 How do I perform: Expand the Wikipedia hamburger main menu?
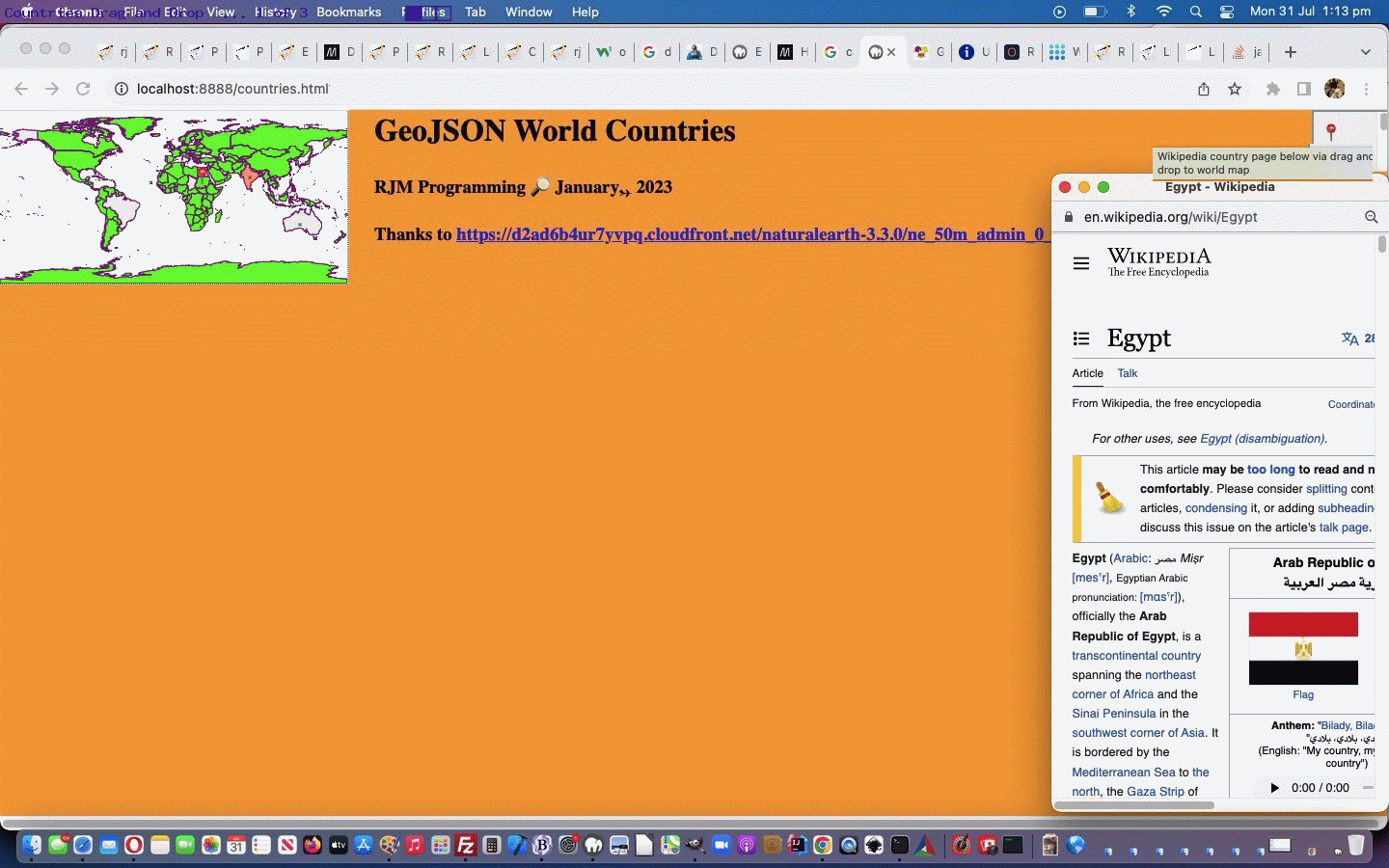pos(1081,263)
